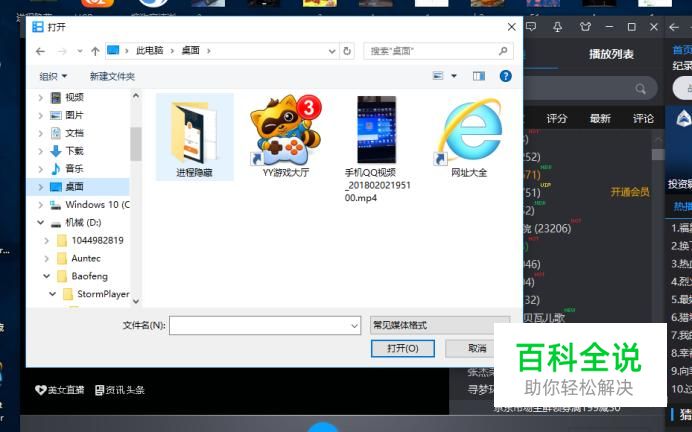Select the 网址大全 Internet Explorer shortcut
The image size is (692, 432).
pyautogui.click(x=469, y=137)
